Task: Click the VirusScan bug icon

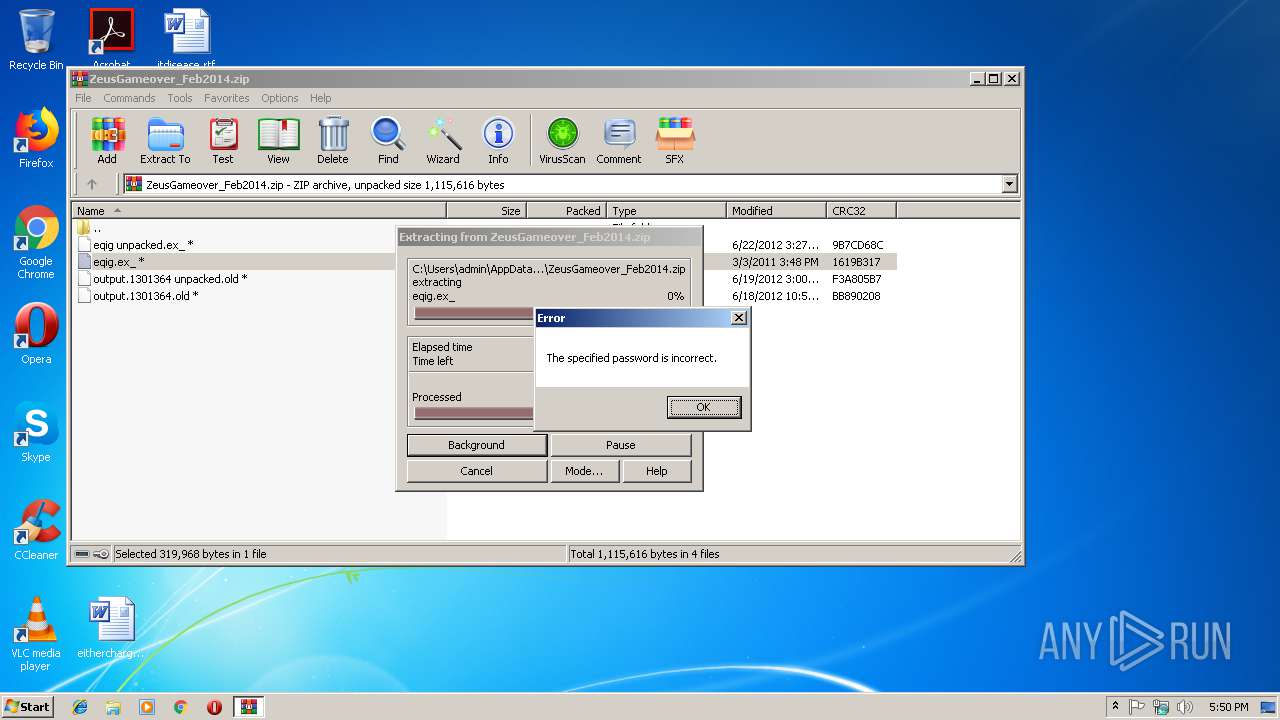Action: point(562,140)
